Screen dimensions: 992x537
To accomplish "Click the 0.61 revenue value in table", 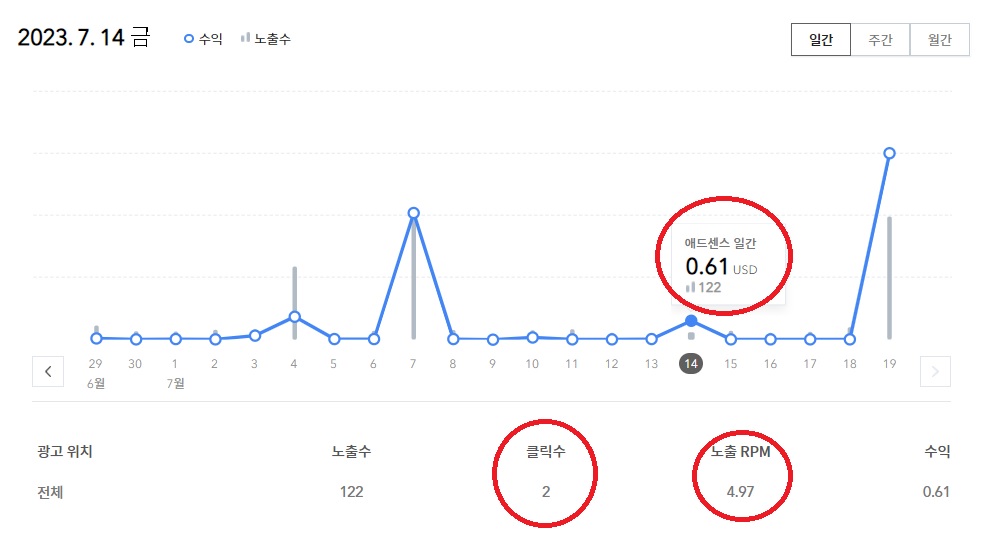I will tap(936, 492).
